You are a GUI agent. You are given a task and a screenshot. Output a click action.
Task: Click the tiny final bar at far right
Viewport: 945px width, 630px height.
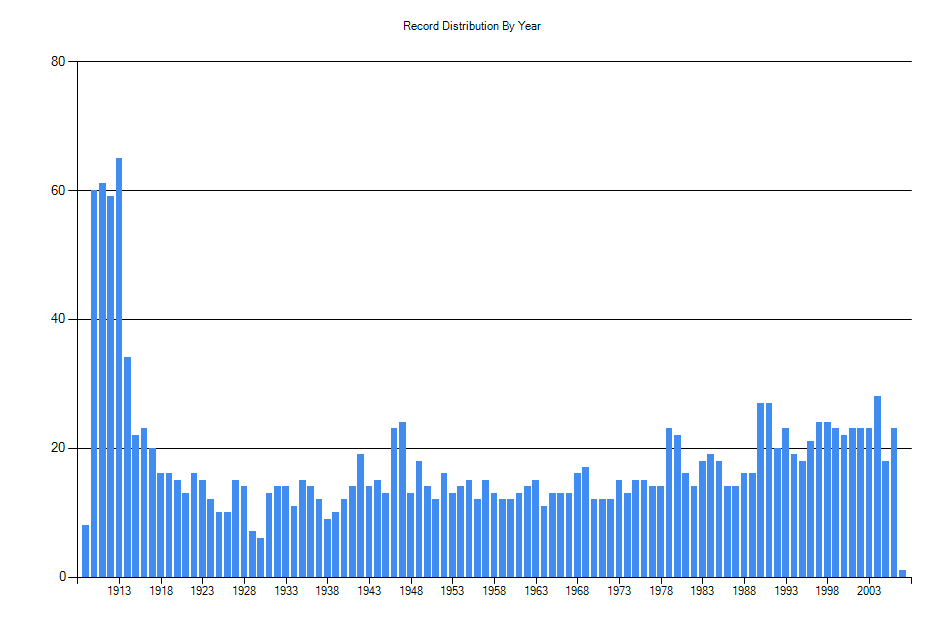click(903, 573)
